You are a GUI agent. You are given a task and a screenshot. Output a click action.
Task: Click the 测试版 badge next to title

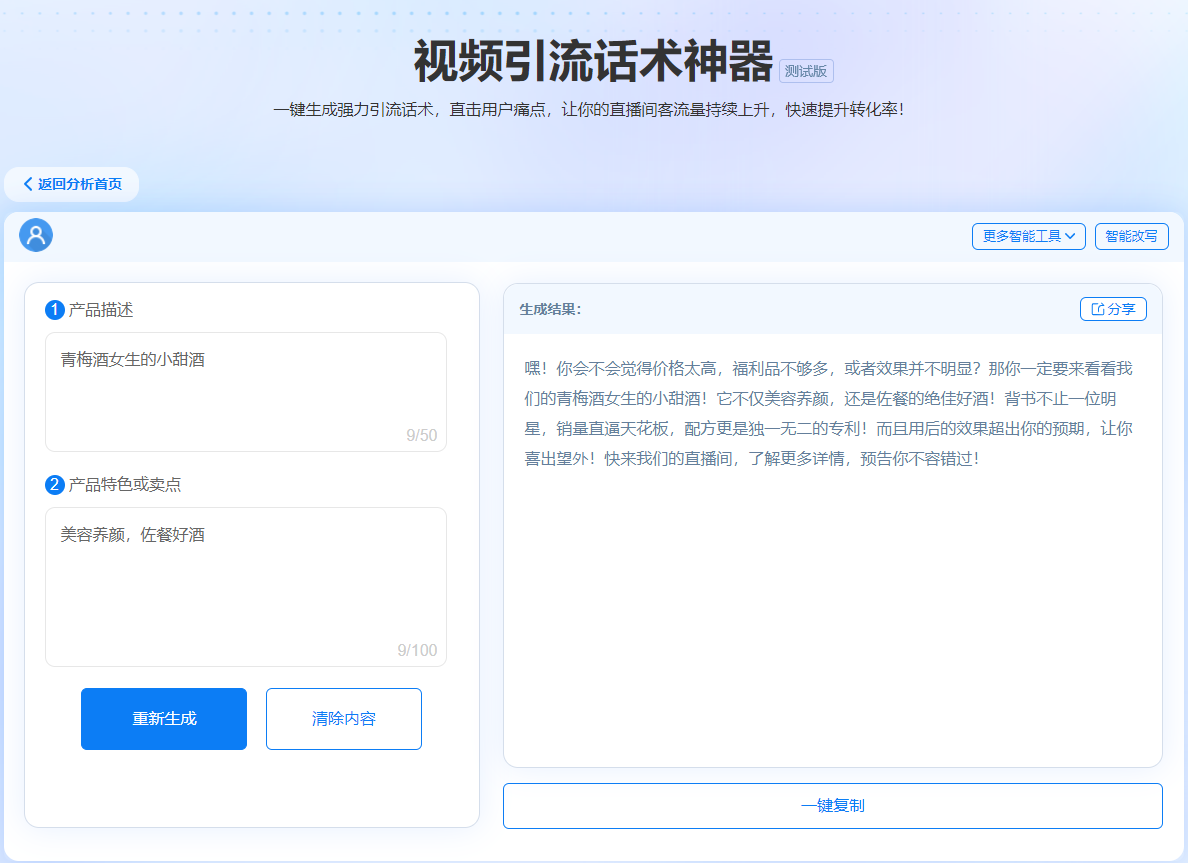(806, 71)
